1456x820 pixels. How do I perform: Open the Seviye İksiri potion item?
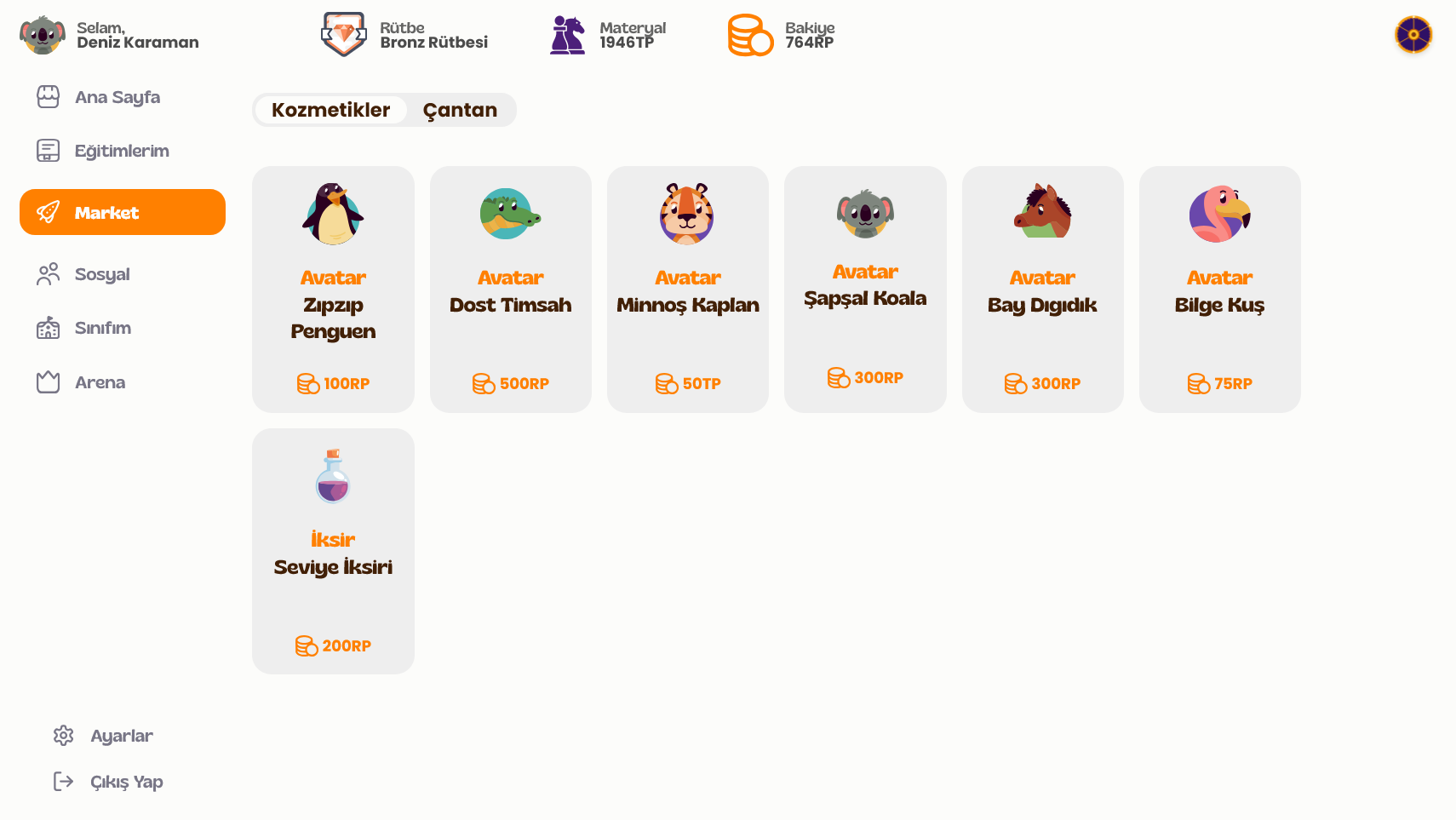333,551
